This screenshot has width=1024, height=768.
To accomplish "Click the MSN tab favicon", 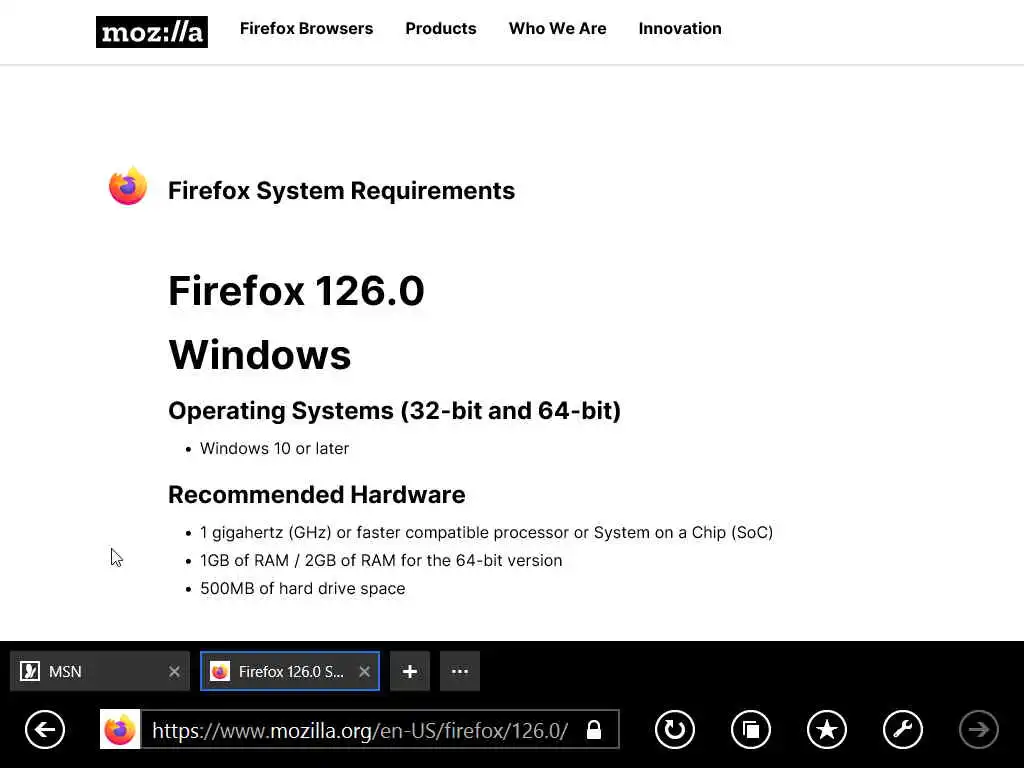I will [x=30, y=671].
